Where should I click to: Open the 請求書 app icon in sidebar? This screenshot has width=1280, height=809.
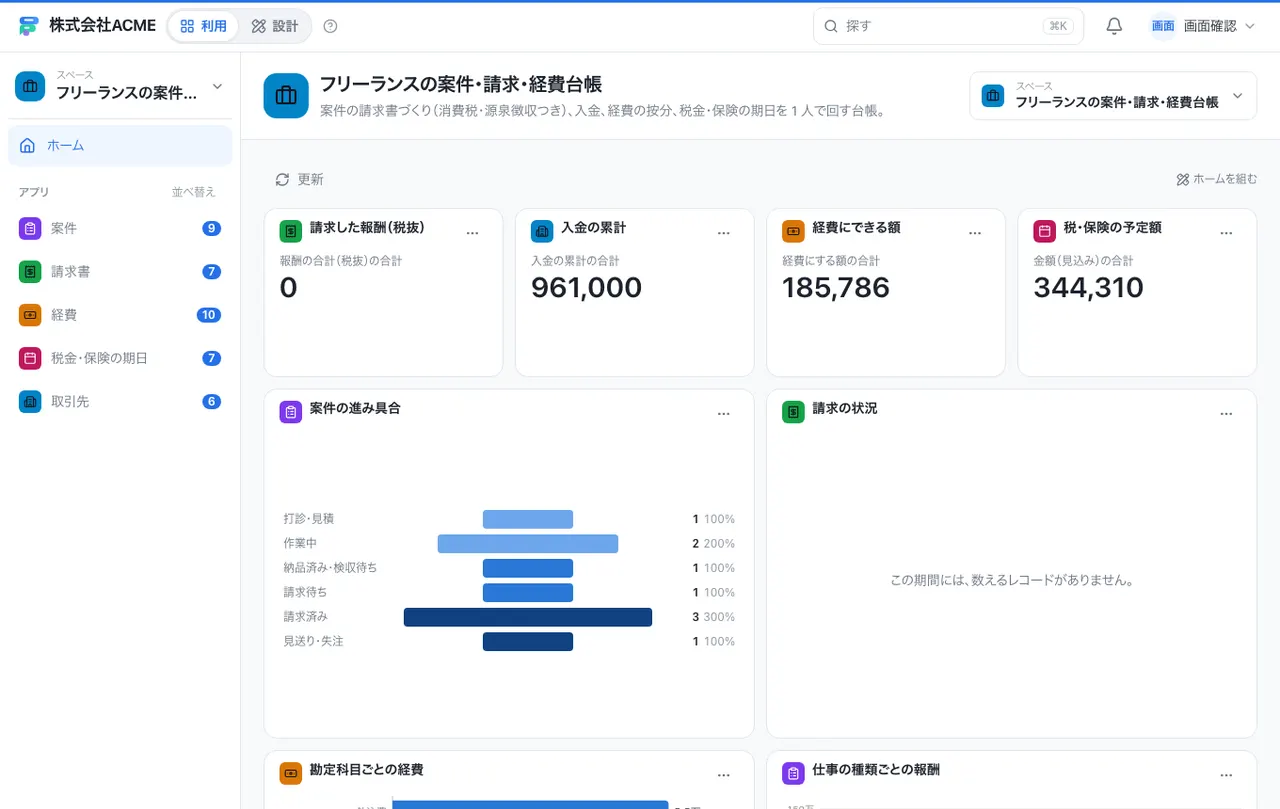(x=30, y=271)
